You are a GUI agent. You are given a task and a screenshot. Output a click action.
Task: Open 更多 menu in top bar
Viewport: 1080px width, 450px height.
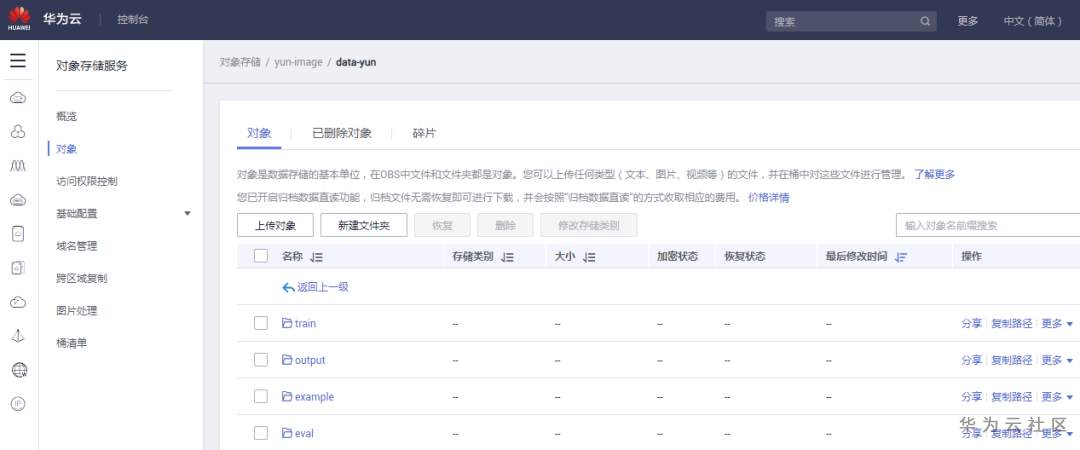pyautogui.click(x=968, y=21)
